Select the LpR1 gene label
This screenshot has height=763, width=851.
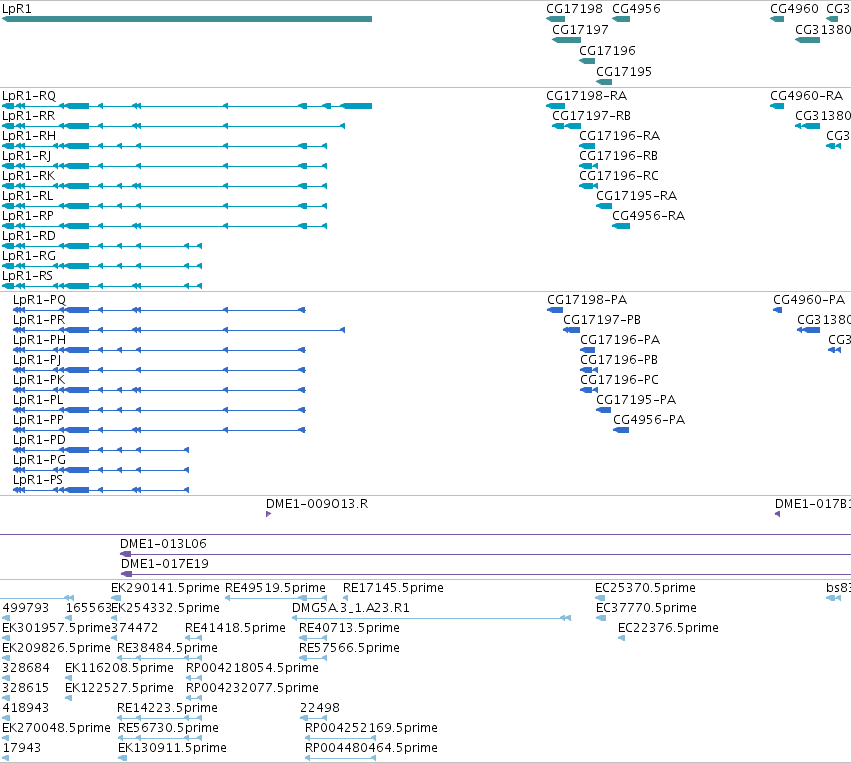(x=17, y=9)
